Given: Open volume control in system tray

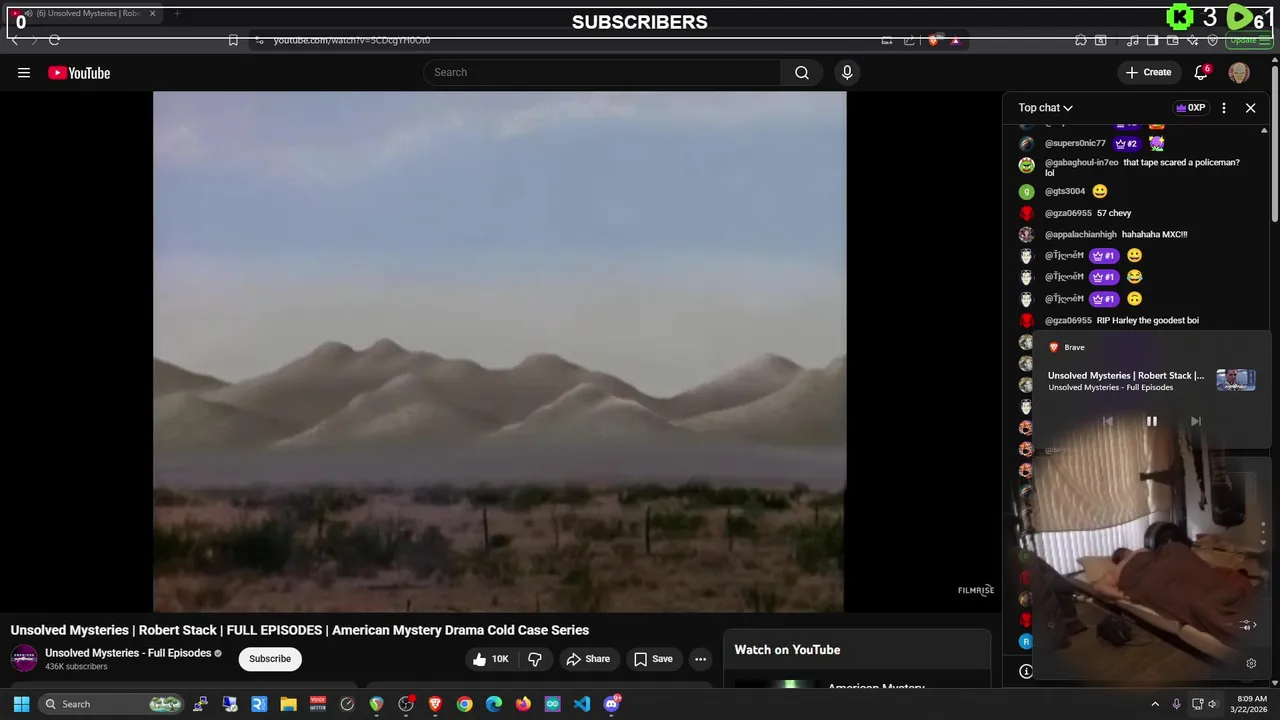Looking at the screenshot, I should click(1213, 704).
